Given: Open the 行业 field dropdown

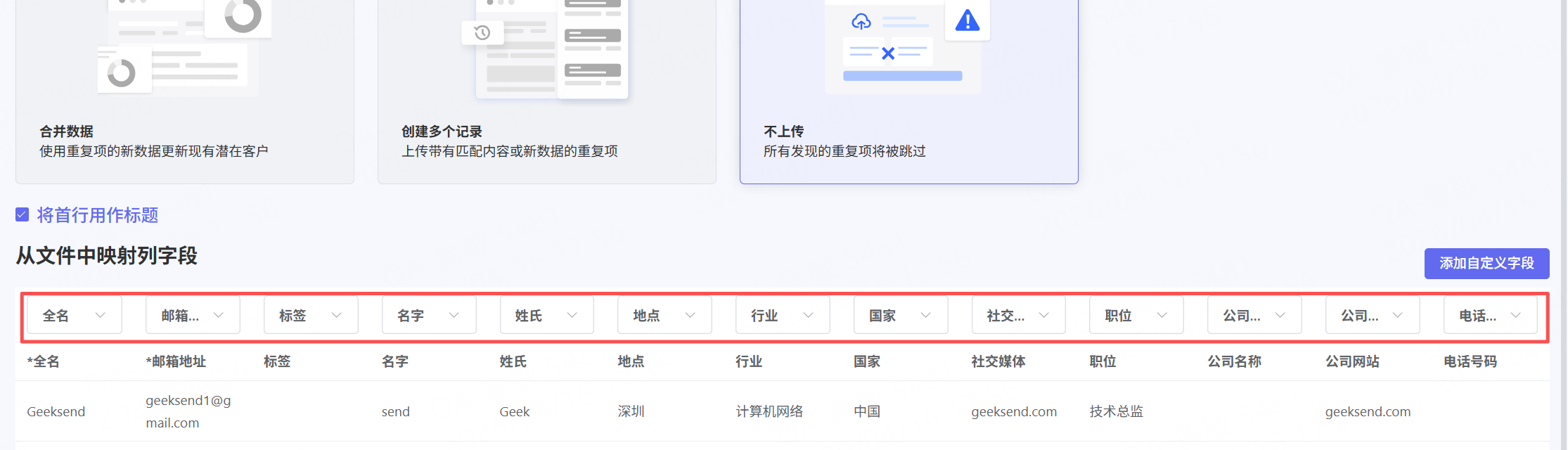Looking at the screenshot, I should (x=783, y=316).
